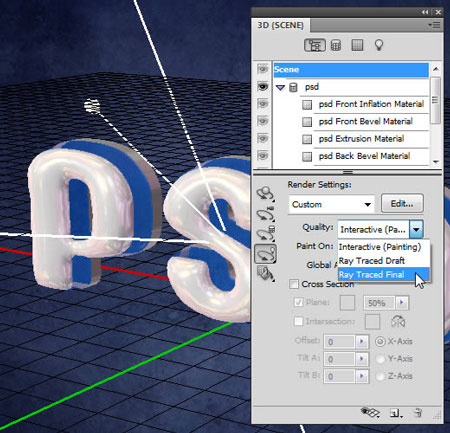Click the Intersection color swatch
Viewport: 450px width, 433px height.
coord(372,322)
